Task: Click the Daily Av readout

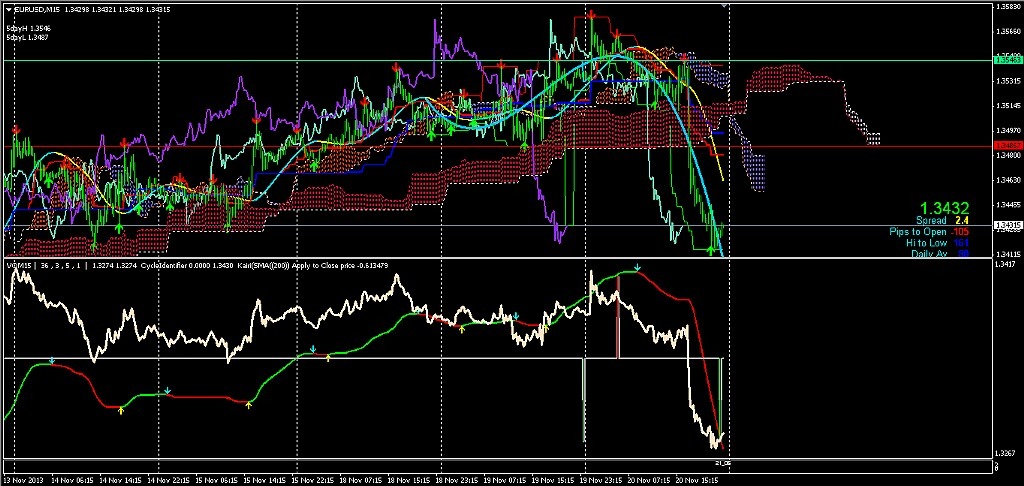Action: pos(940,253)
